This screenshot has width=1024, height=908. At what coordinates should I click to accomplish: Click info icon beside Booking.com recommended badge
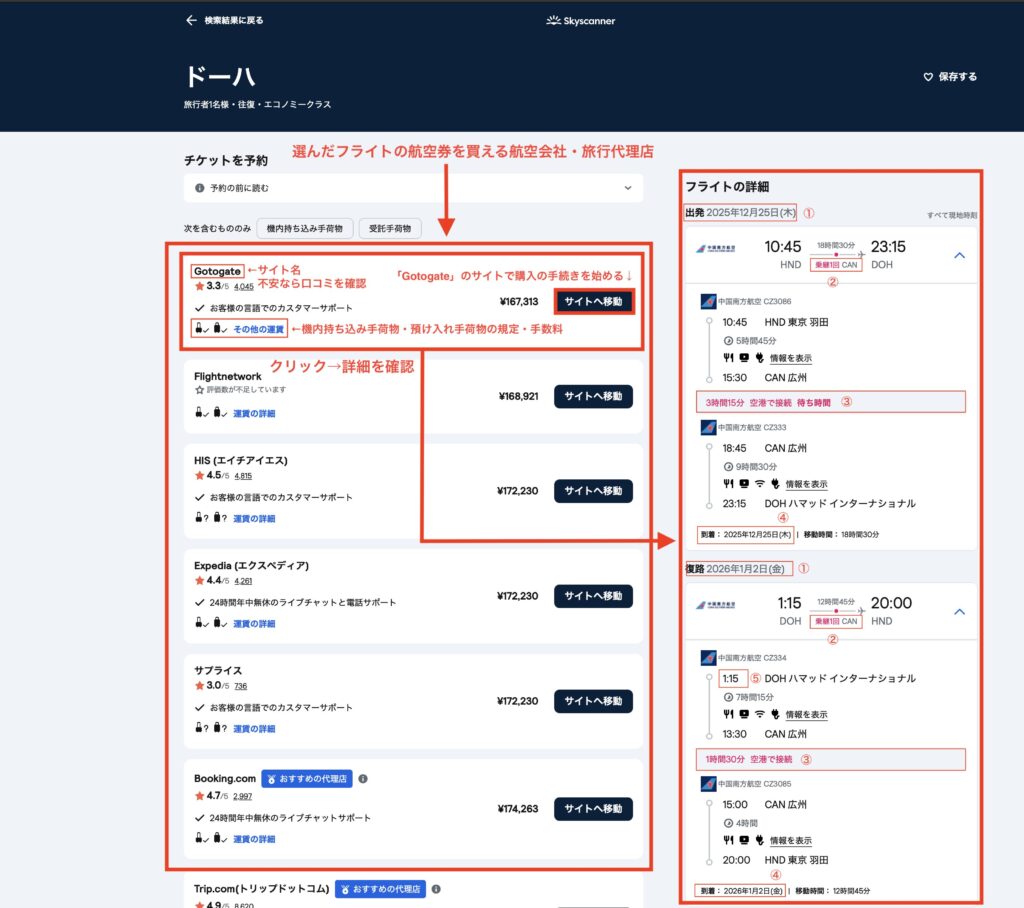(363, 779)
